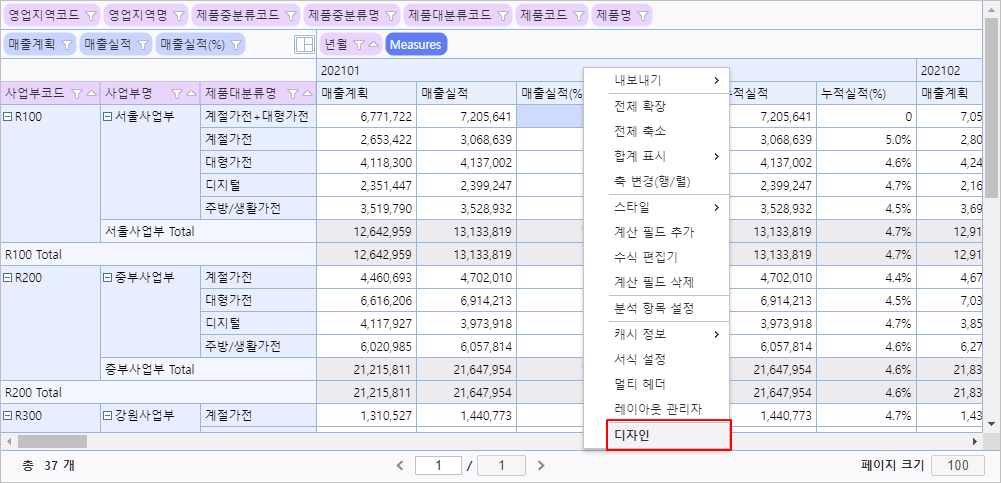Image resolution: width=1001 pixels, height=483 pixels.
Task: Click filter icon on 년월 column field
Action: pyautogui.click(x=358, y=45)
